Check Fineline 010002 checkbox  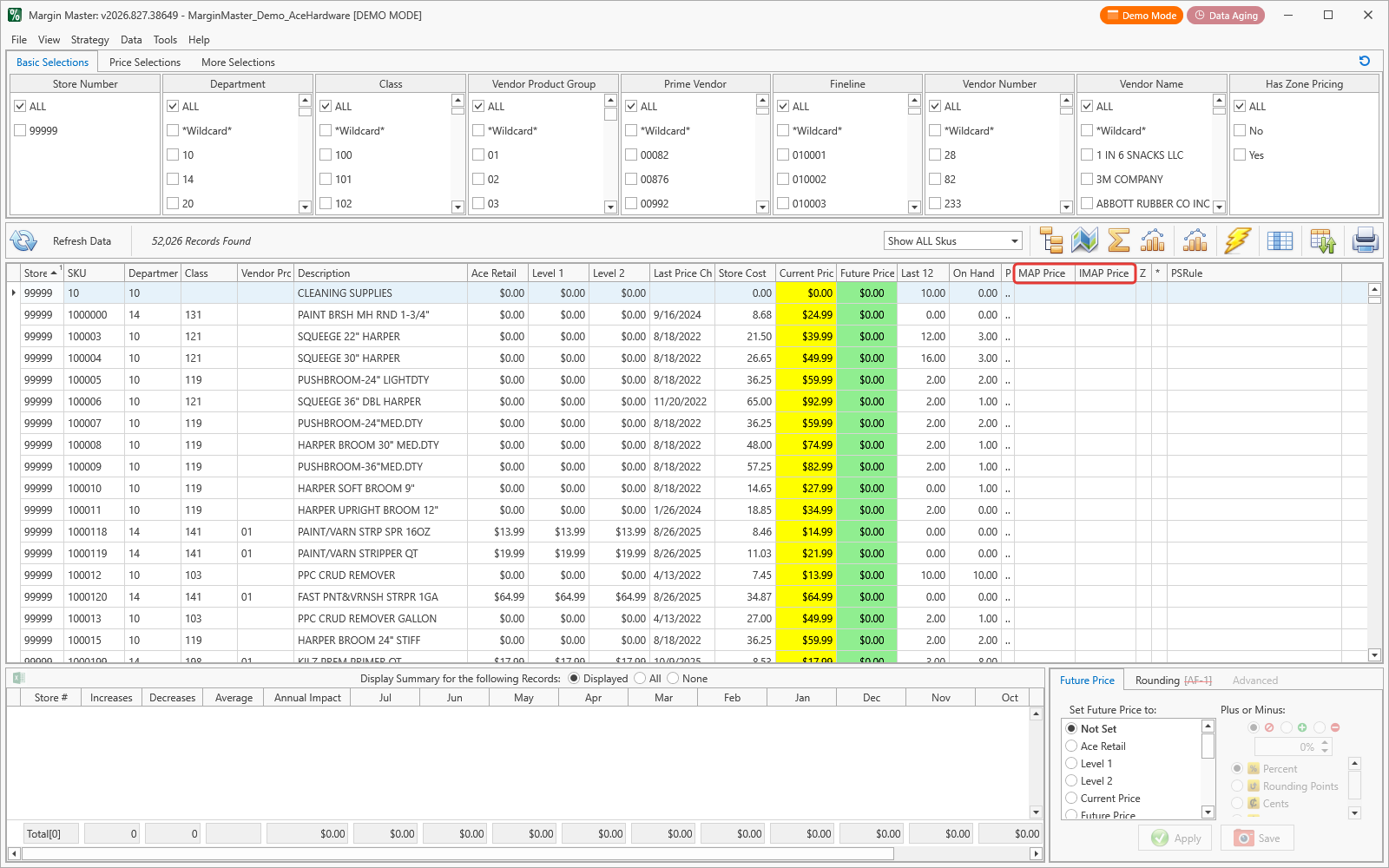[783, 179]
